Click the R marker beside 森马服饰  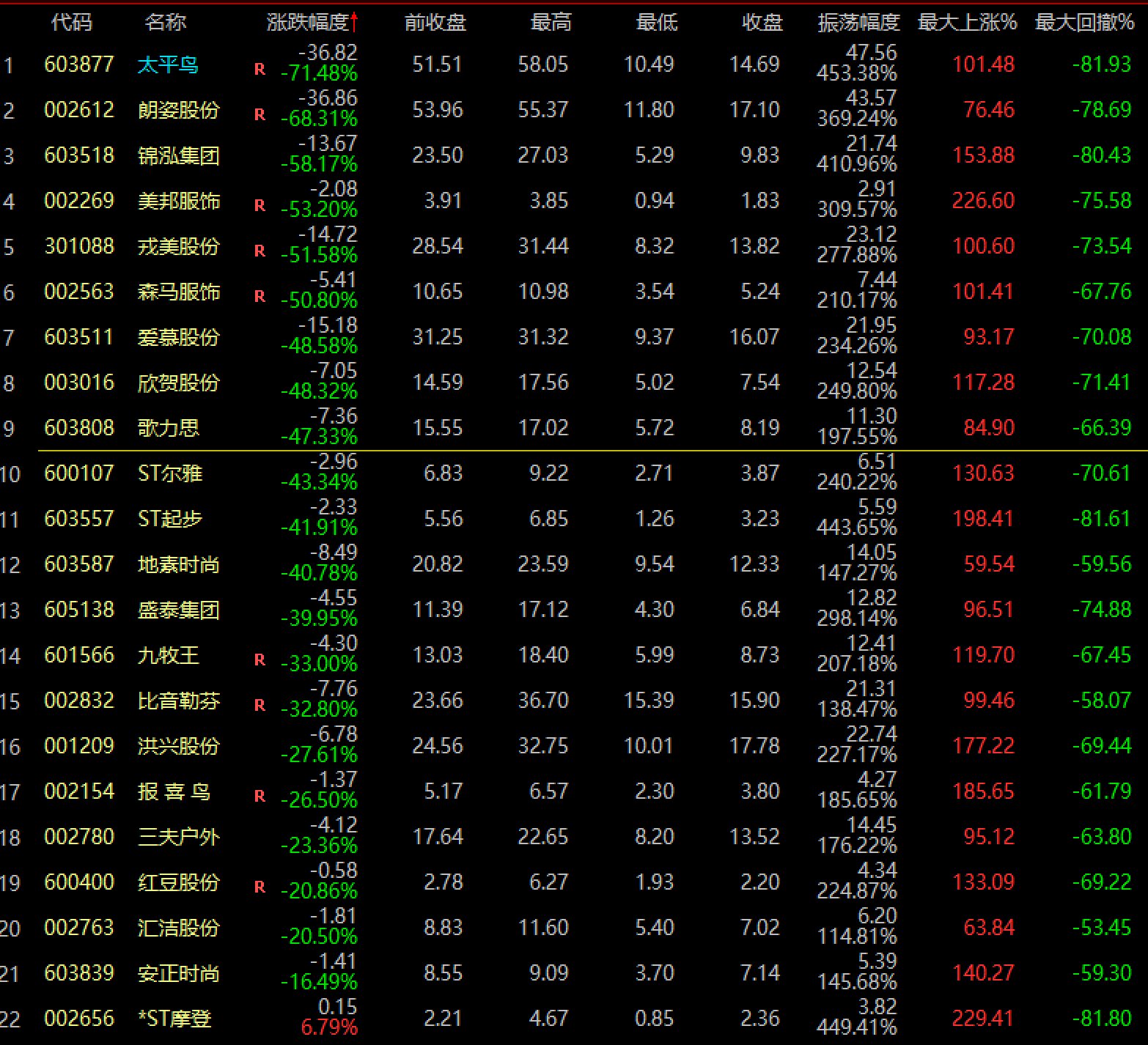[260, 297]
